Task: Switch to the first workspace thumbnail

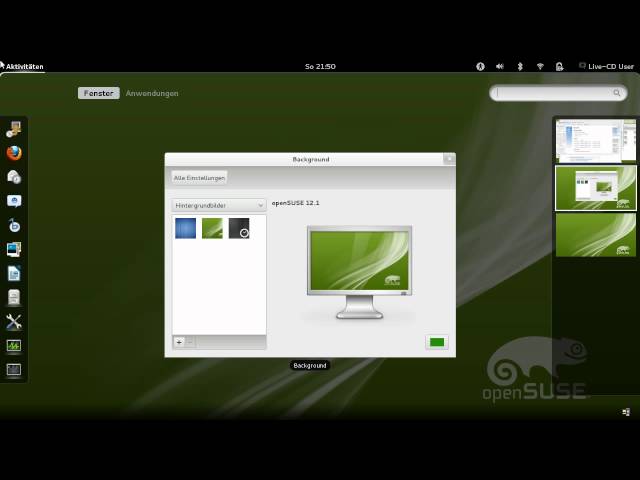Action: click(x=596, y=141)
